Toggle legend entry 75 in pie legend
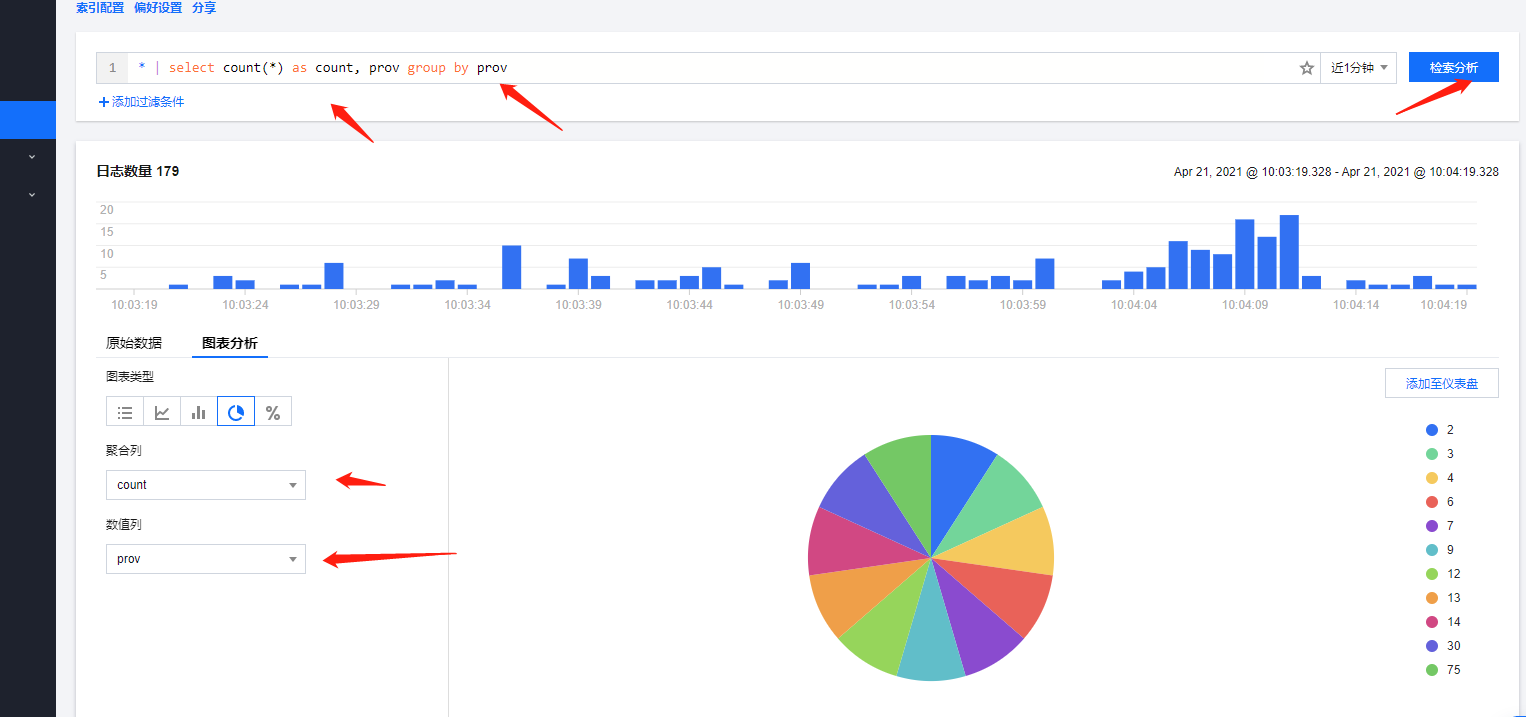The width and height of the screenshot is (1526, 717). pos(1443,670)
